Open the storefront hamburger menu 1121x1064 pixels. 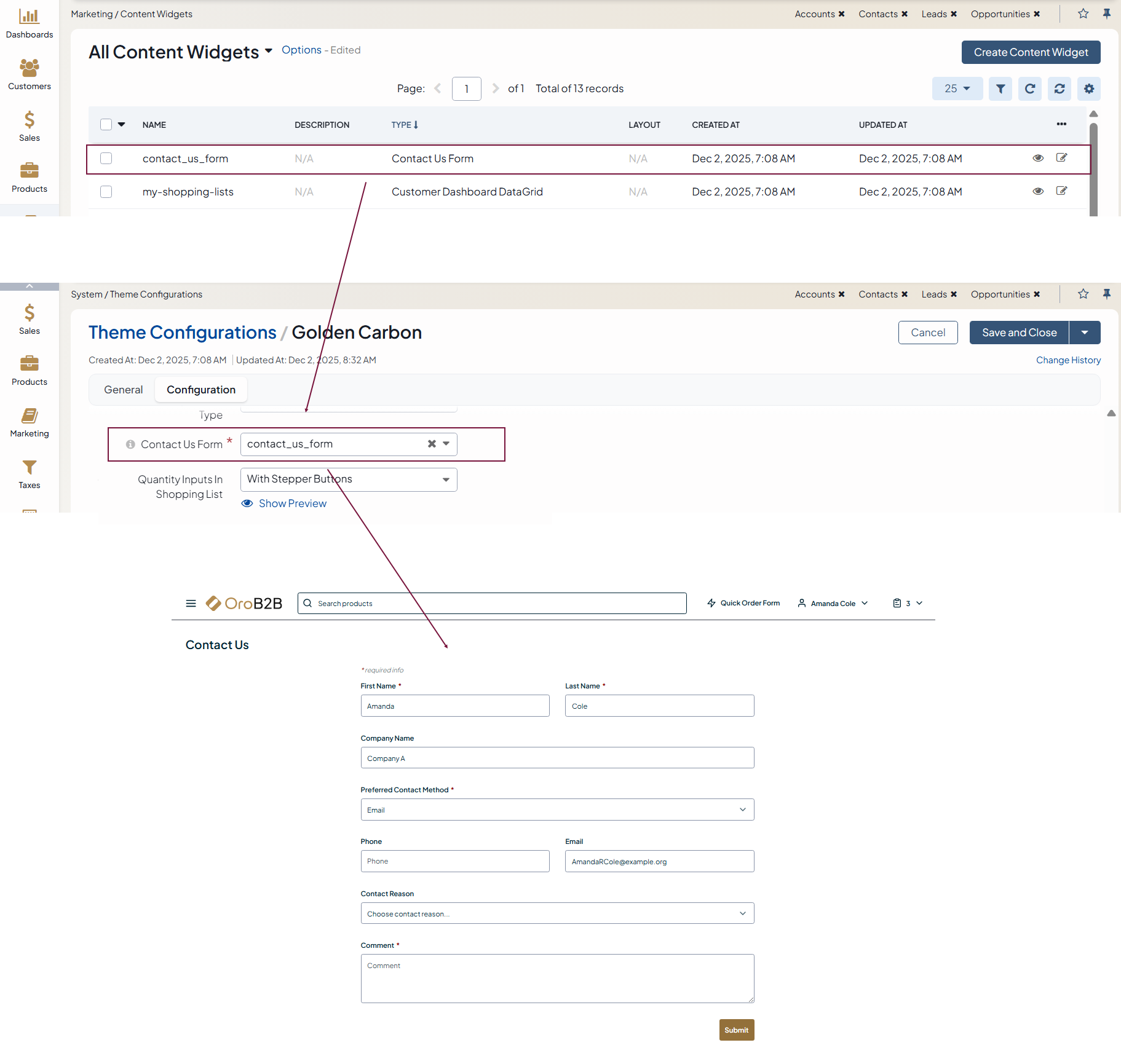[191, 604]
